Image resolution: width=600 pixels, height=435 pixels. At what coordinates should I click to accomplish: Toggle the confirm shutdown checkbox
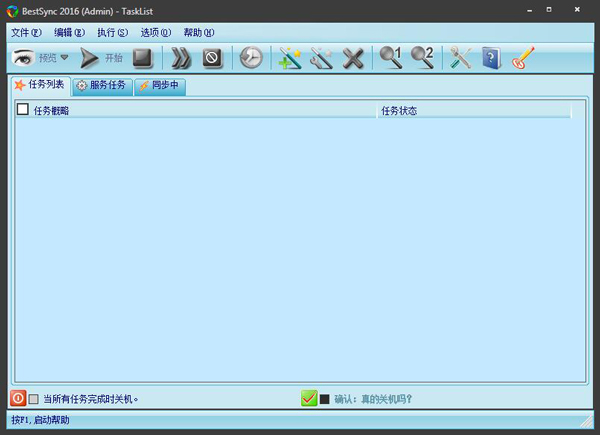click(x=324, y=399)
